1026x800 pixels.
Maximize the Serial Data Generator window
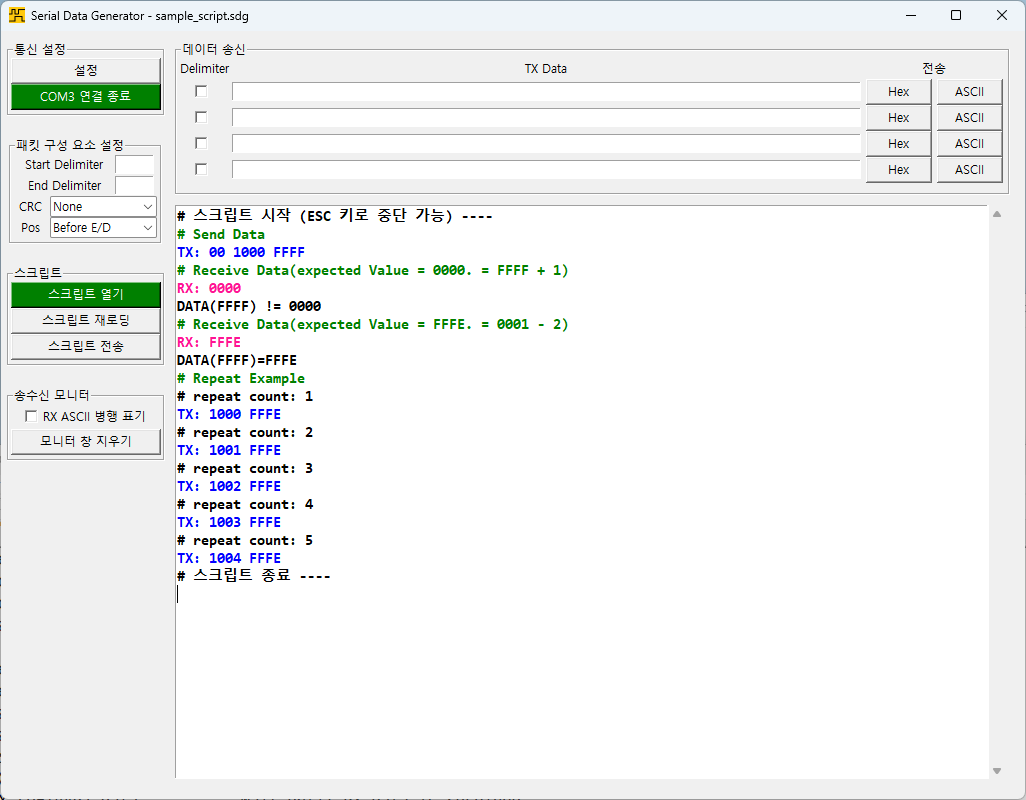tap(956, 15)
